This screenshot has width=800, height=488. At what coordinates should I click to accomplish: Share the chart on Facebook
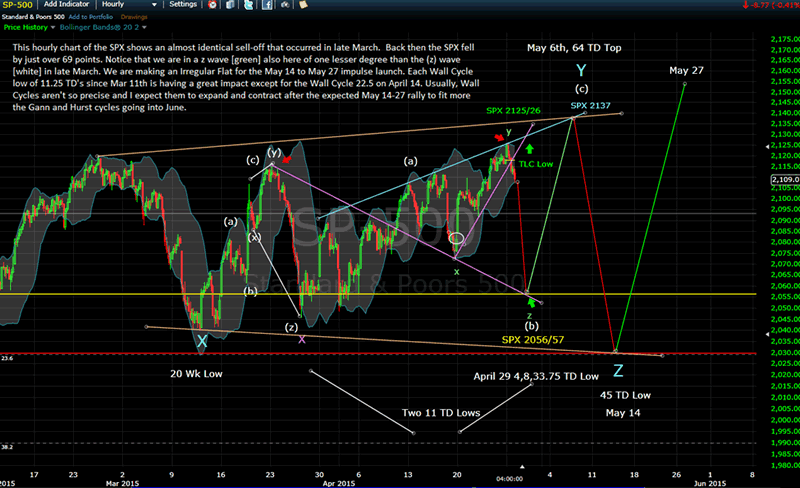pos(266,5)
